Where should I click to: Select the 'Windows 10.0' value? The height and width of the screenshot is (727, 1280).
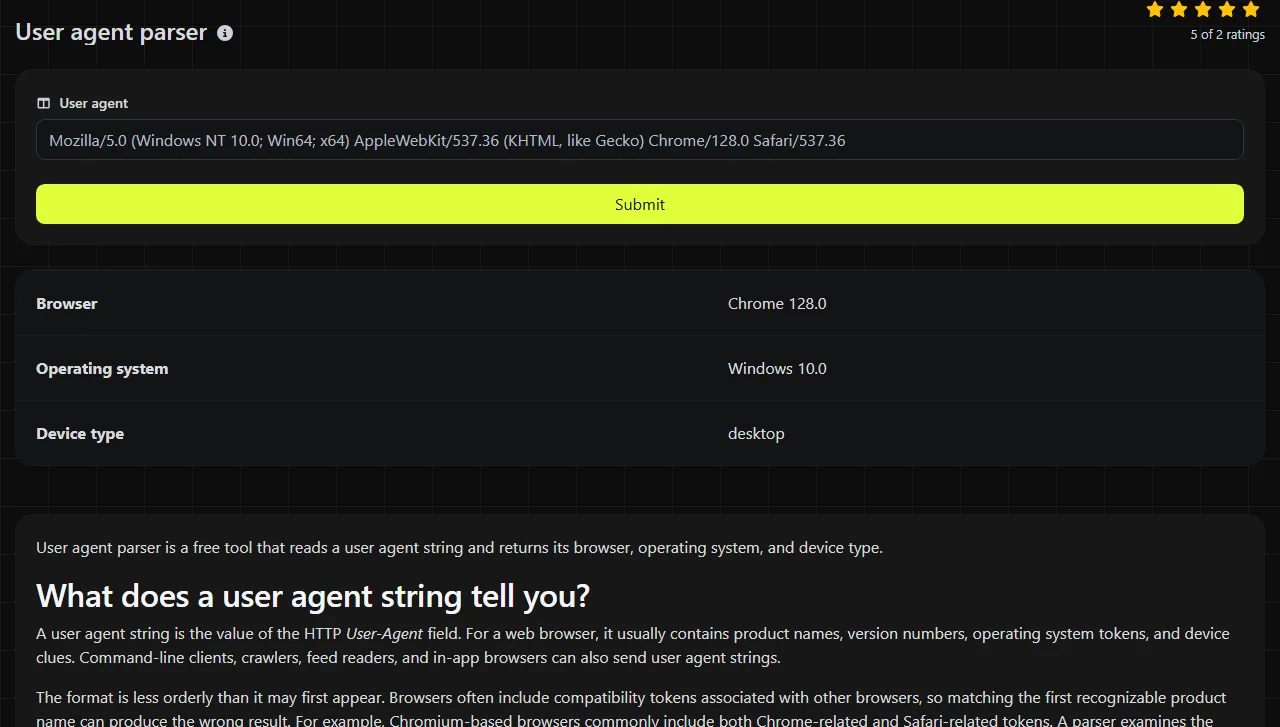pyautogui.click(x=777, y=369)
